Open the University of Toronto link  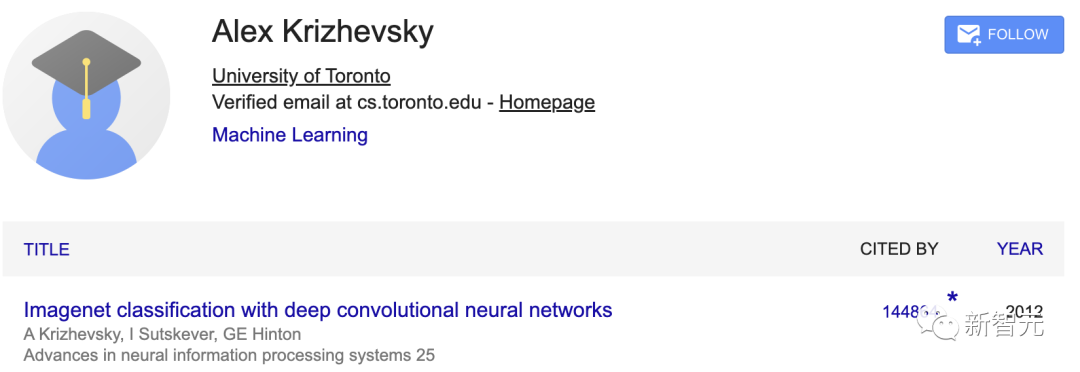(x=301, y=76)
